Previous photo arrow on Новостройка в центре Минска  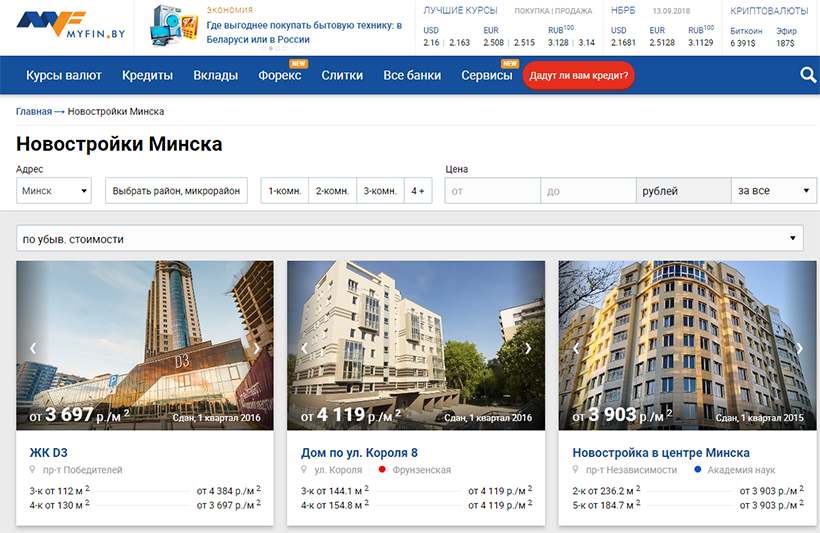pyautogui.click(x=575, y=349)
